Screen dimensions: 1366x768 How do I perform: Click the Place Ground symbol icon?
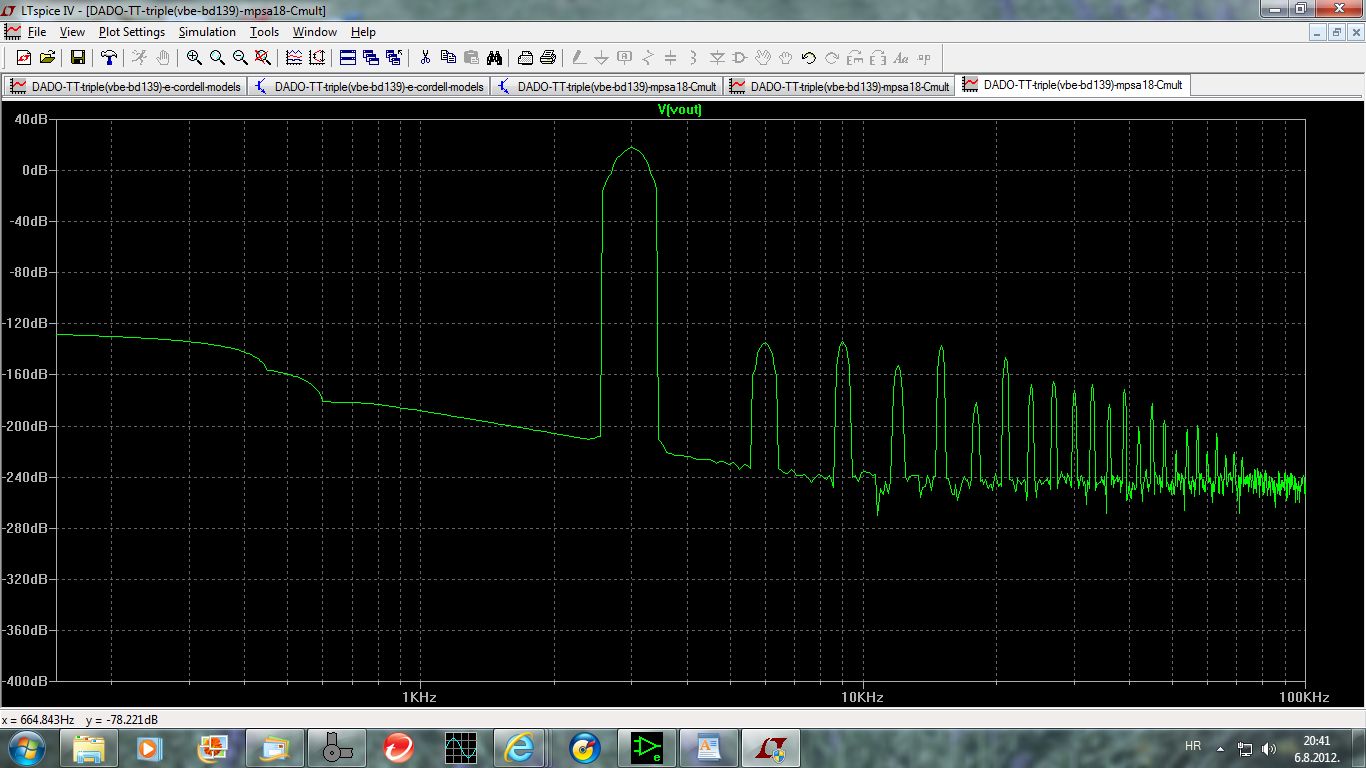(x=602, y=58)
